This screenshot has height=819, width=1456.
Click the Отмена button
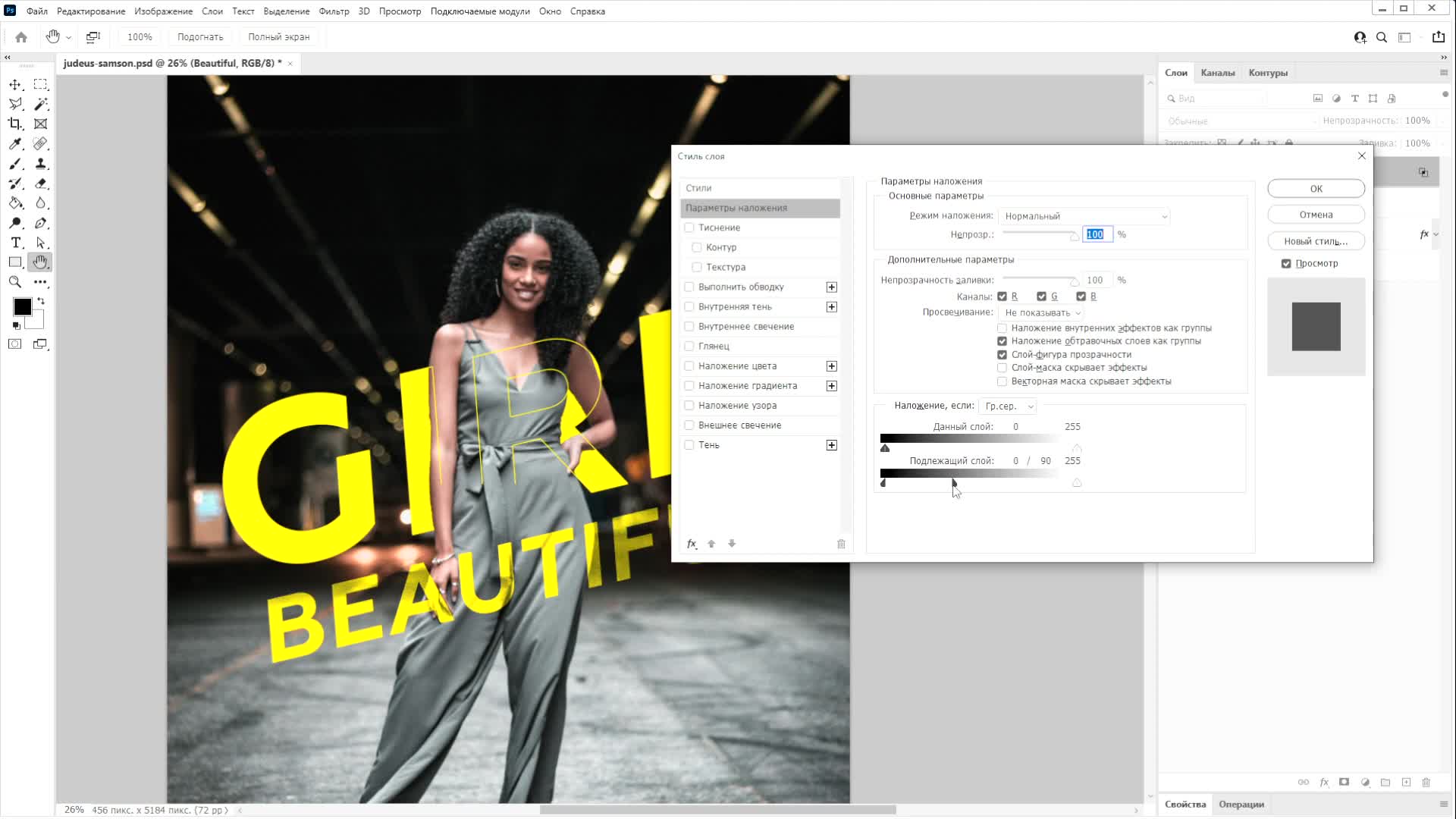click(1316, 215)
